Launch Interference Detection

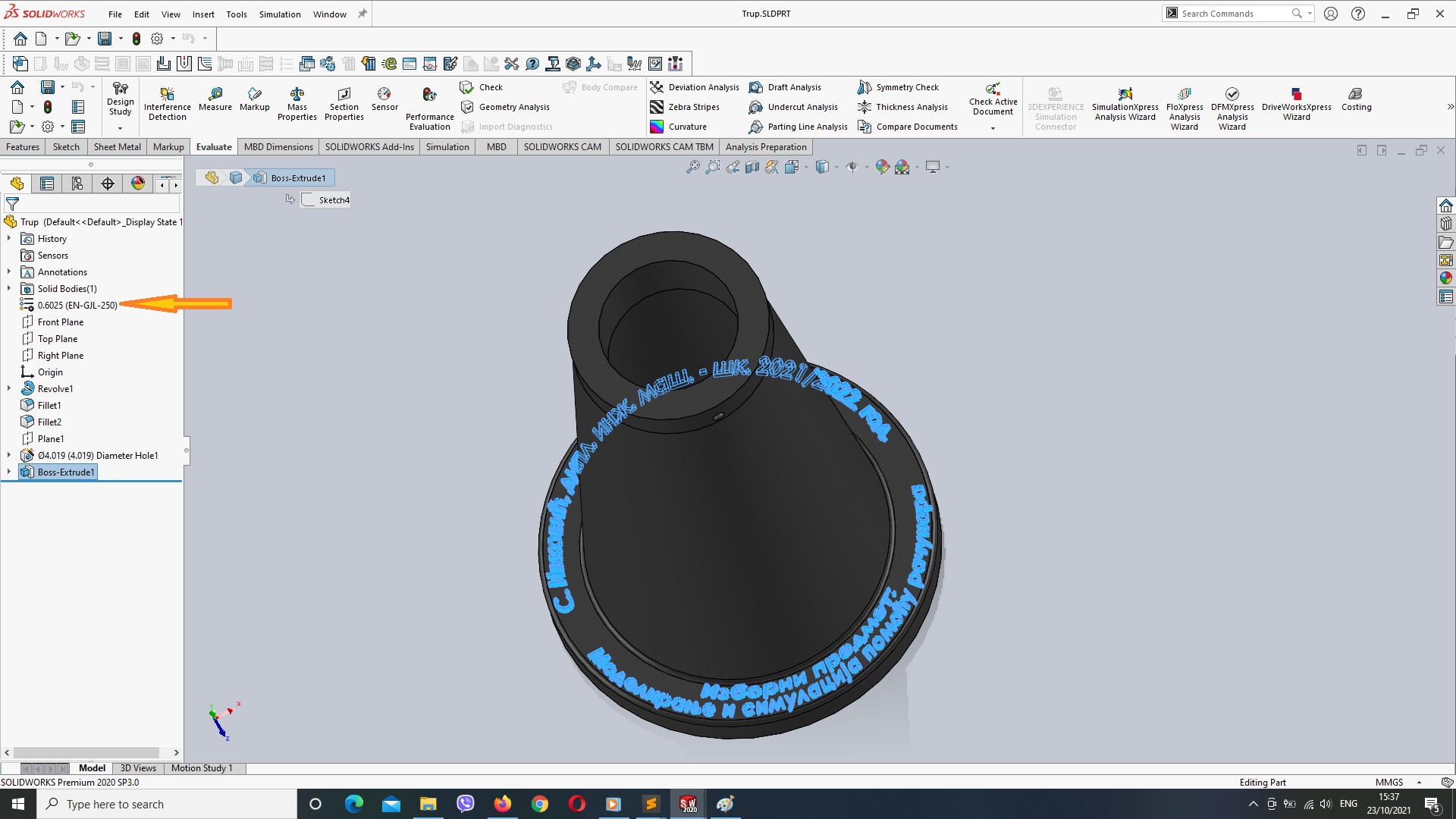point(167,103)
